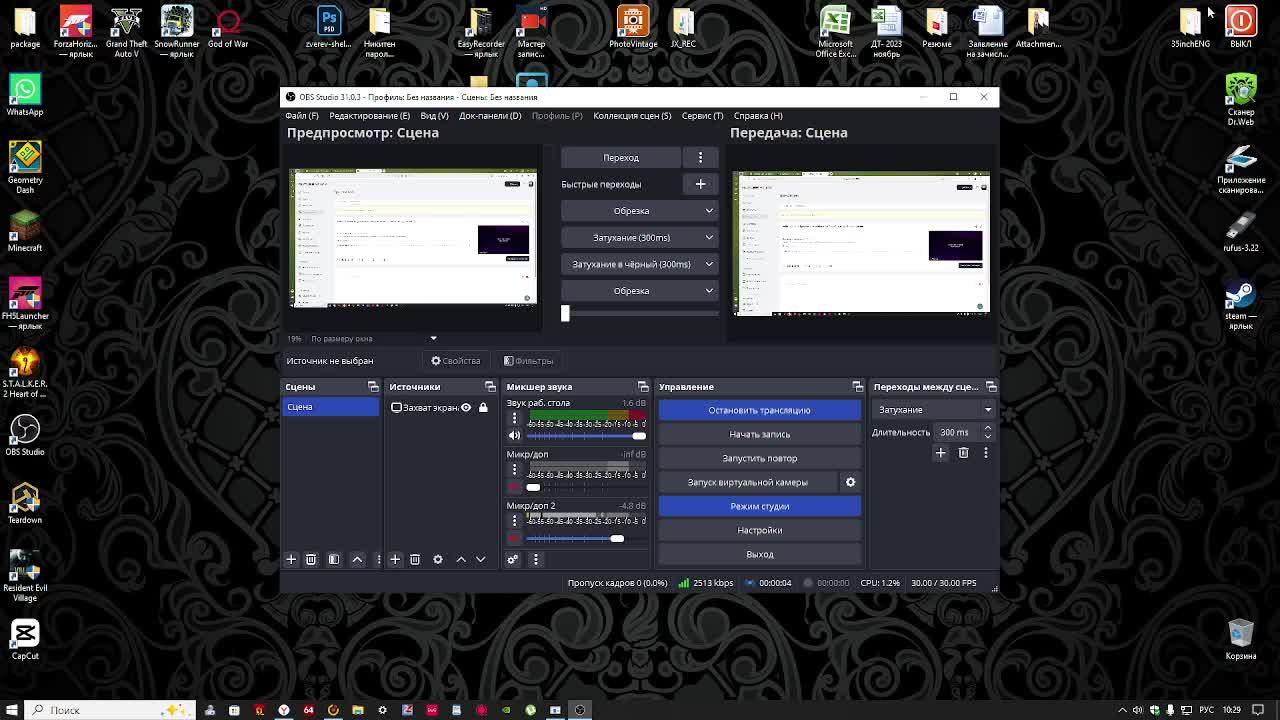
Task: Move source down in Sources dock
Action: 480,559
